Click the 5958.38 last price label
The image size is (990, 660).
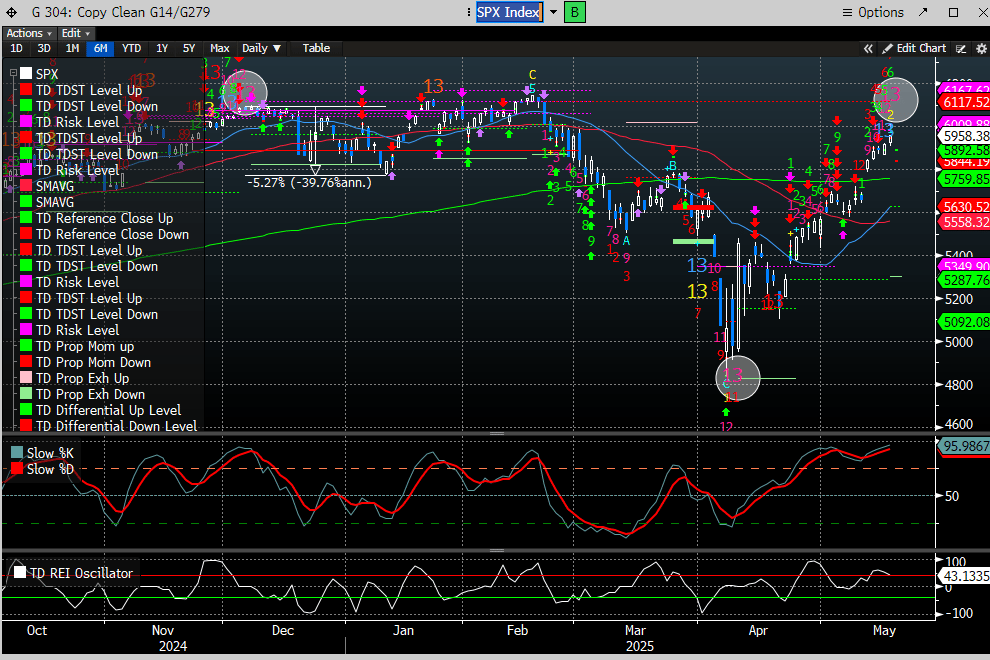pos(965,136)
